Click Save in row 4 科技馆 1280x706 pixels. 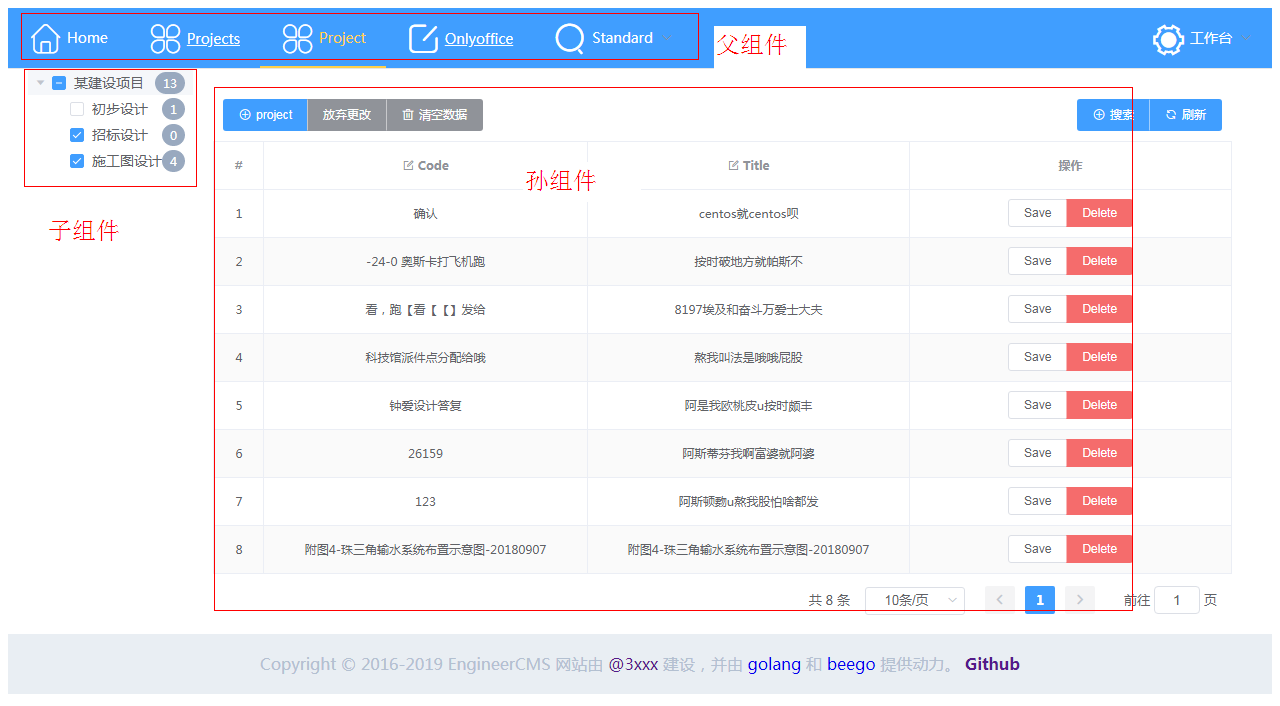[x=1037, y=357]
